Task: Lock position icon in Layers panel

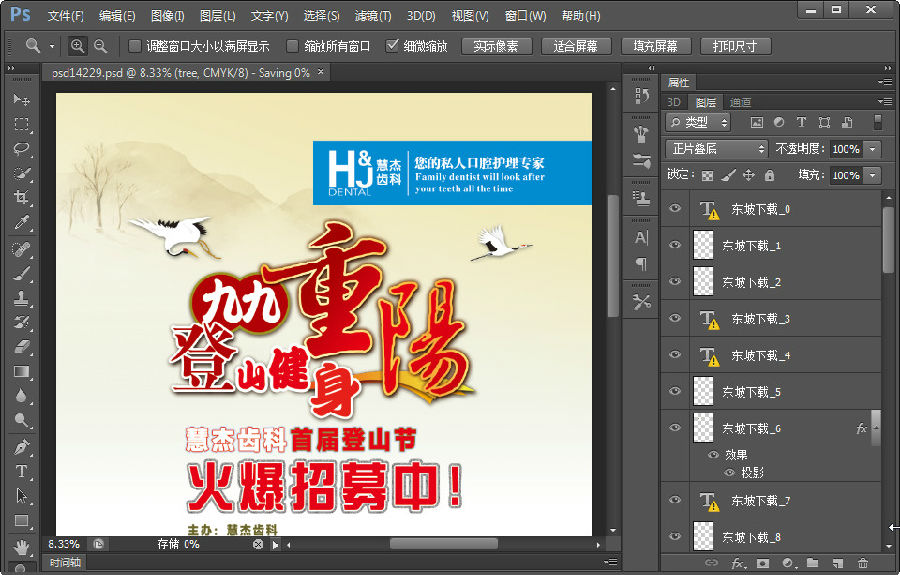Action: pos(748,175)
